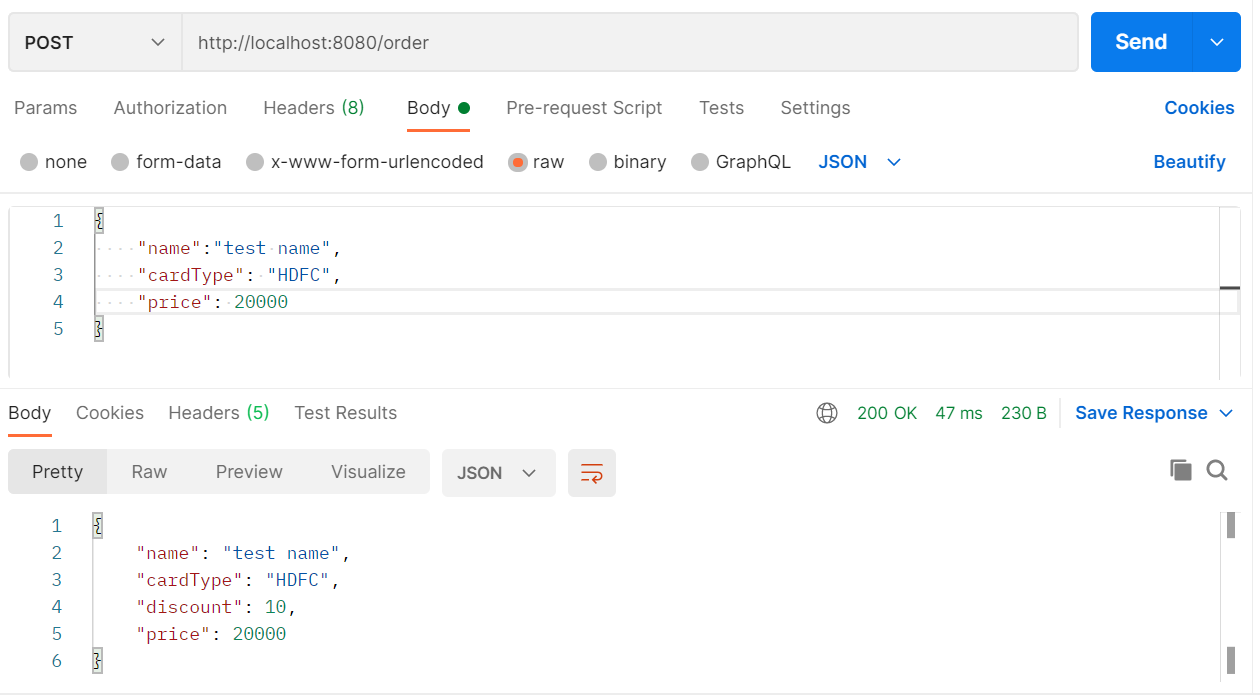This screenshot has height=699, width=1260.
Task: Open the Cookies manager
Action: click(1200, 107)
